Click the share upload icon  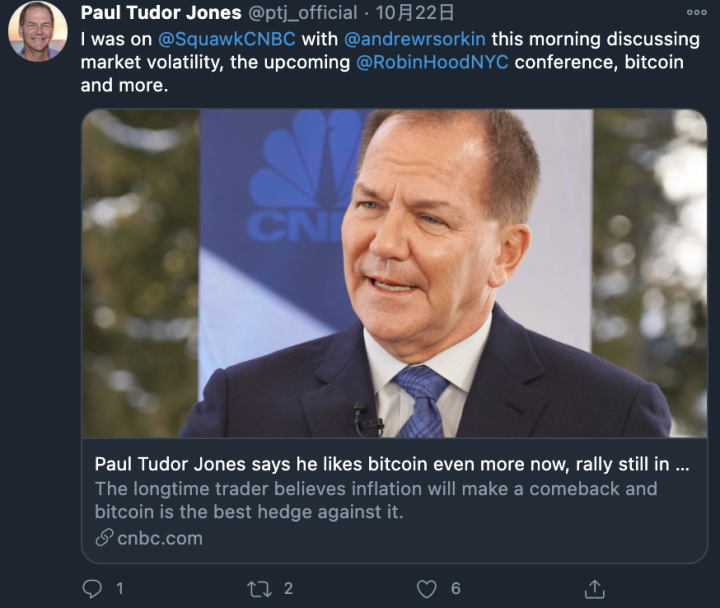594,589
